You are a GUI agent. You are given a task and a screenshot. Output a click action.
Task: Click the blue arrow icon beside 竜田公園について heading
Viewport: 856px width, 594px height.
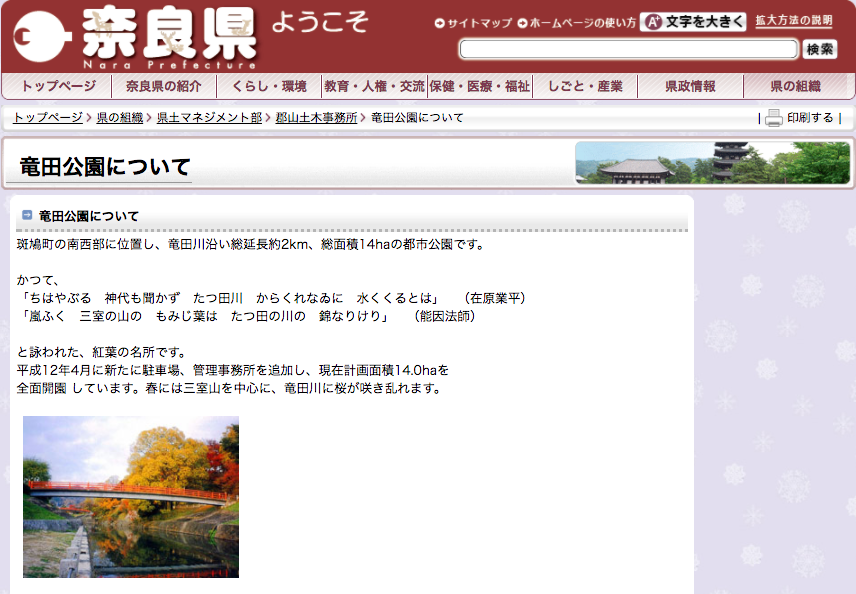click(27, 215)
